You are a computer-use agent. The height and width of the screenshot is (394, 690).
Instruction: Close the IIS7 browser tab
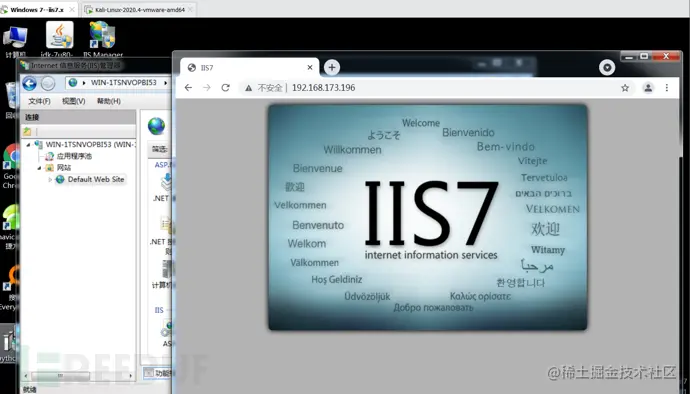point(310,67)
